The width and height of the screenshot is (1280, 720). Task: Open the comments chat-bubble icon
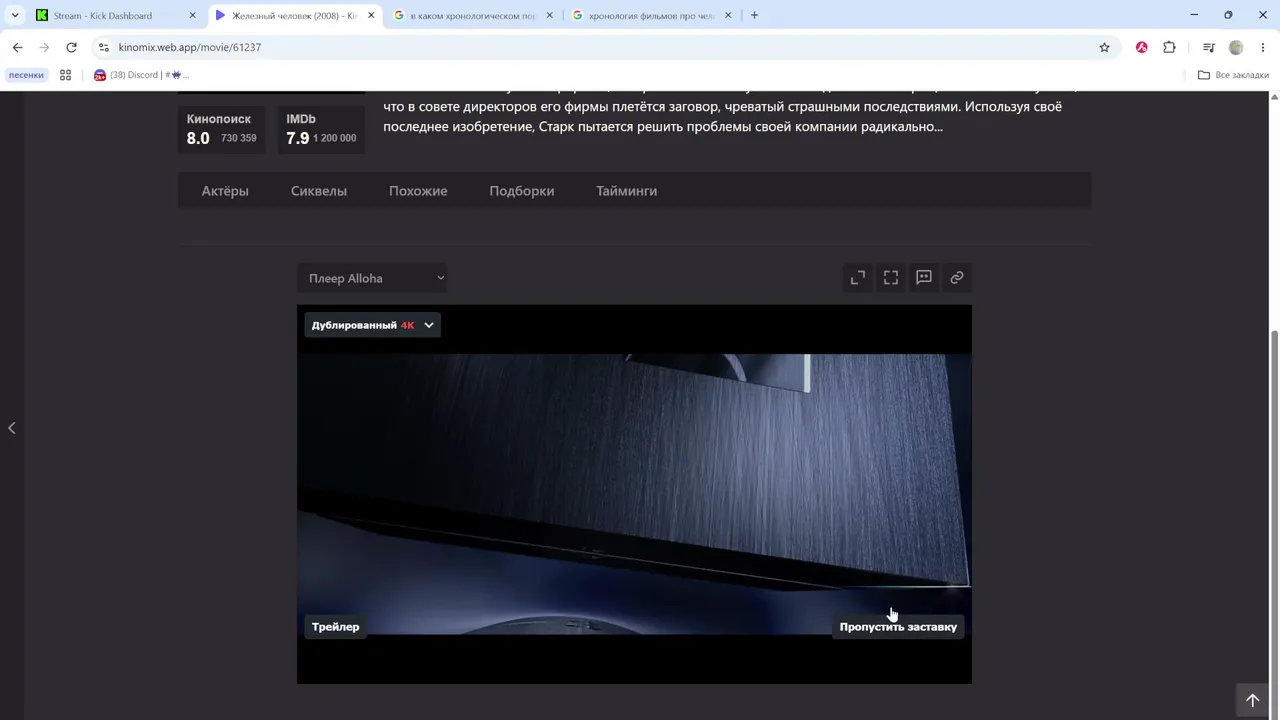tap(924, 278)
